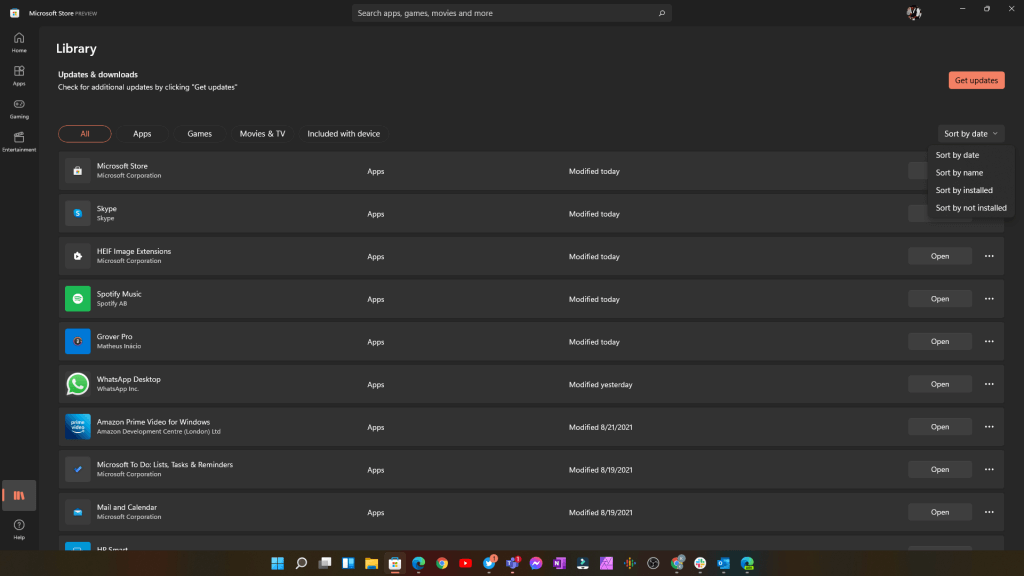Open more options for Skype
This screenshot has width=1024, height=576.
(x=988, y=212)
